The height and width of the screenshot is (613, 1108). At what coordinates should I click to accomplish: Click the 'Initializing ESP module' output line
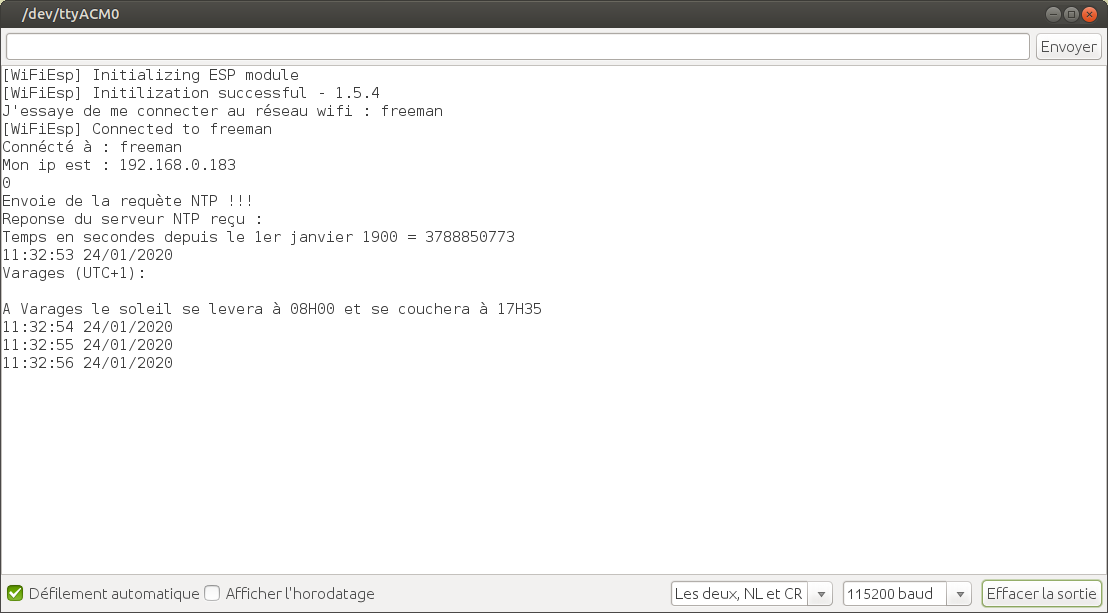[x=150, y=75]
